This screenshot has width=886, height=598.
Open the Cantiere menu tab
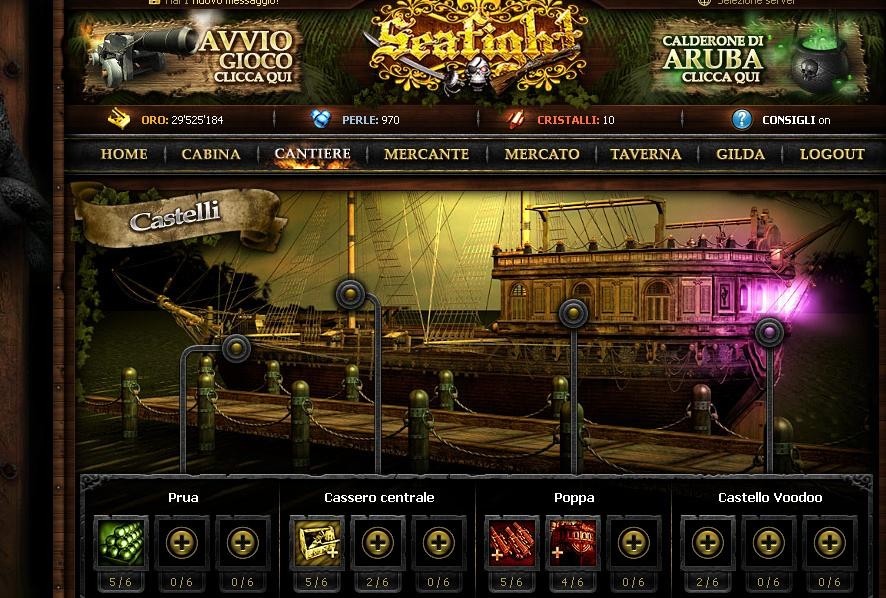click(x=312, y=154)
